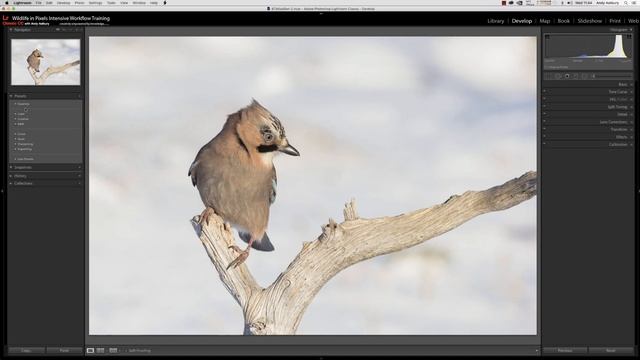Open the Apple menu
The image size is (640, 360).
point(7,3)
